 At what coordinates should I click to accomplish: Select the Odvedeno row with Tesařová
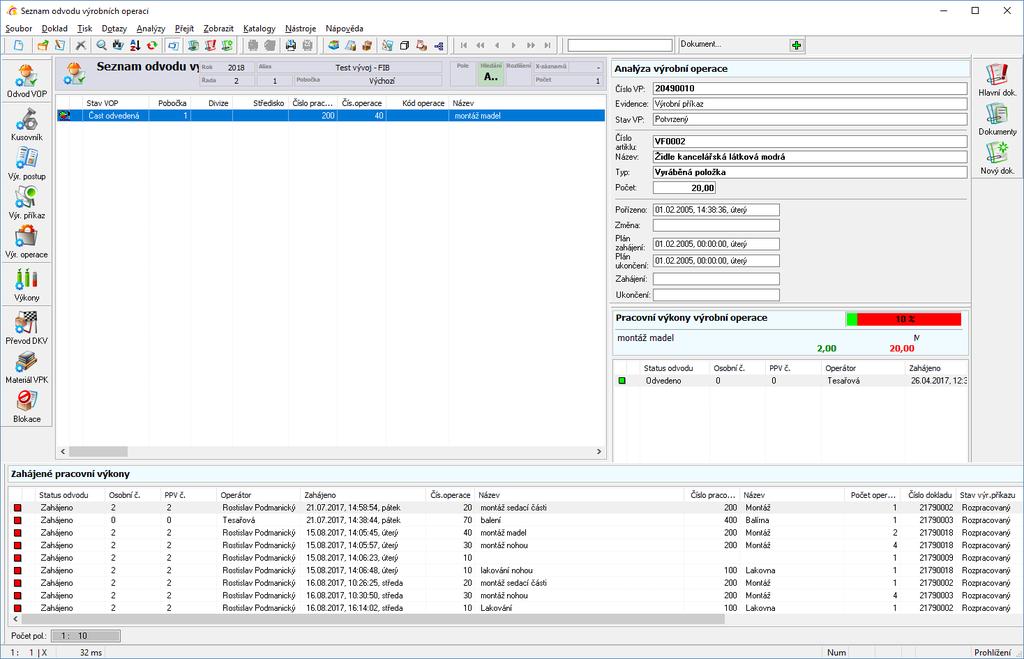click(790, 381)
